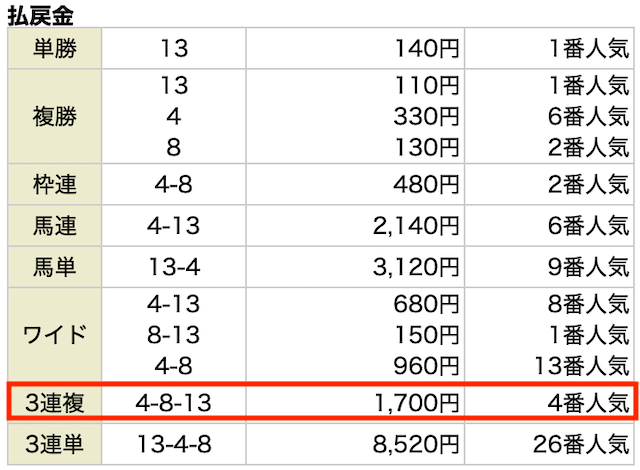Click the 単勝 row header cell
The width and height of the screenshot is (640, 470).
[x=55, y=49]
